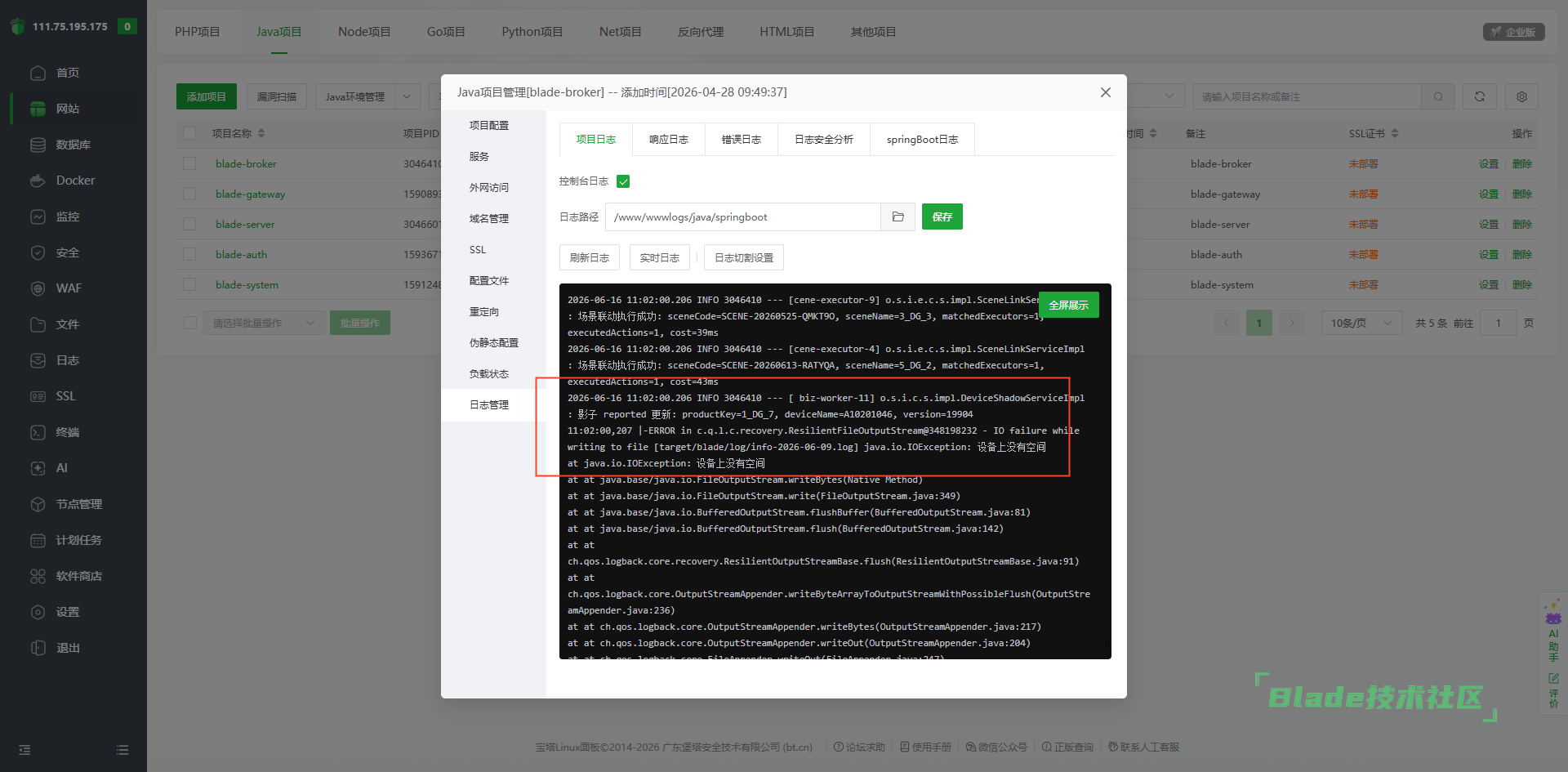Image resolution: width=1568 pixels, height=772 pixels.
Task: Browse log path with folder icon
Action: pyautogui.click(x=898, y=217)
